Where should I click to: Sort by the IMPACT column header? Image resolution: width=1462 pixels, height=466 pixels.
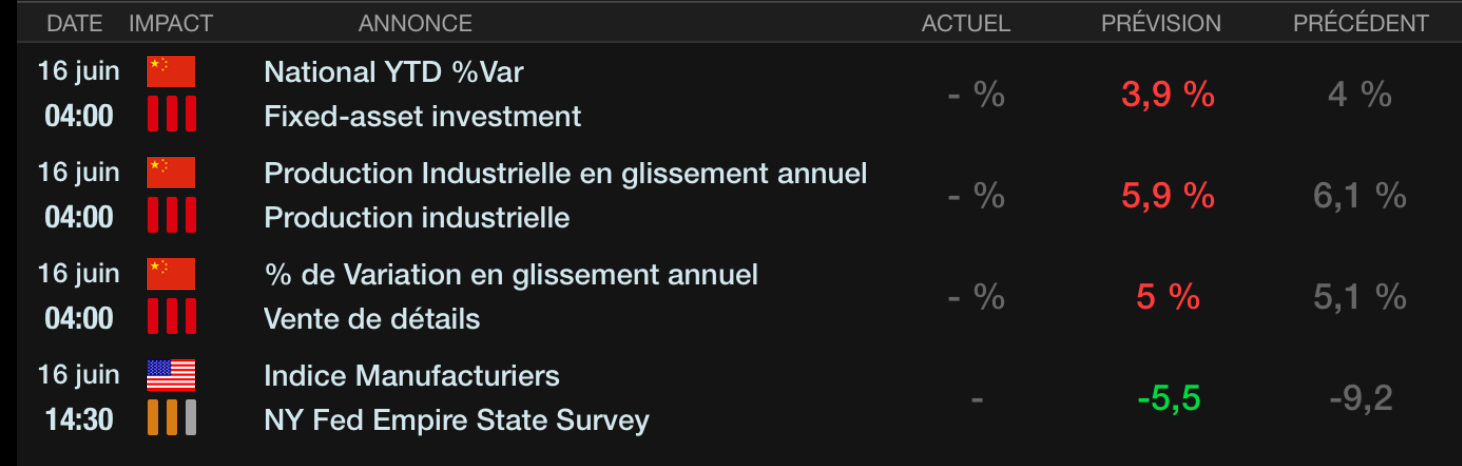coord(171,23)
